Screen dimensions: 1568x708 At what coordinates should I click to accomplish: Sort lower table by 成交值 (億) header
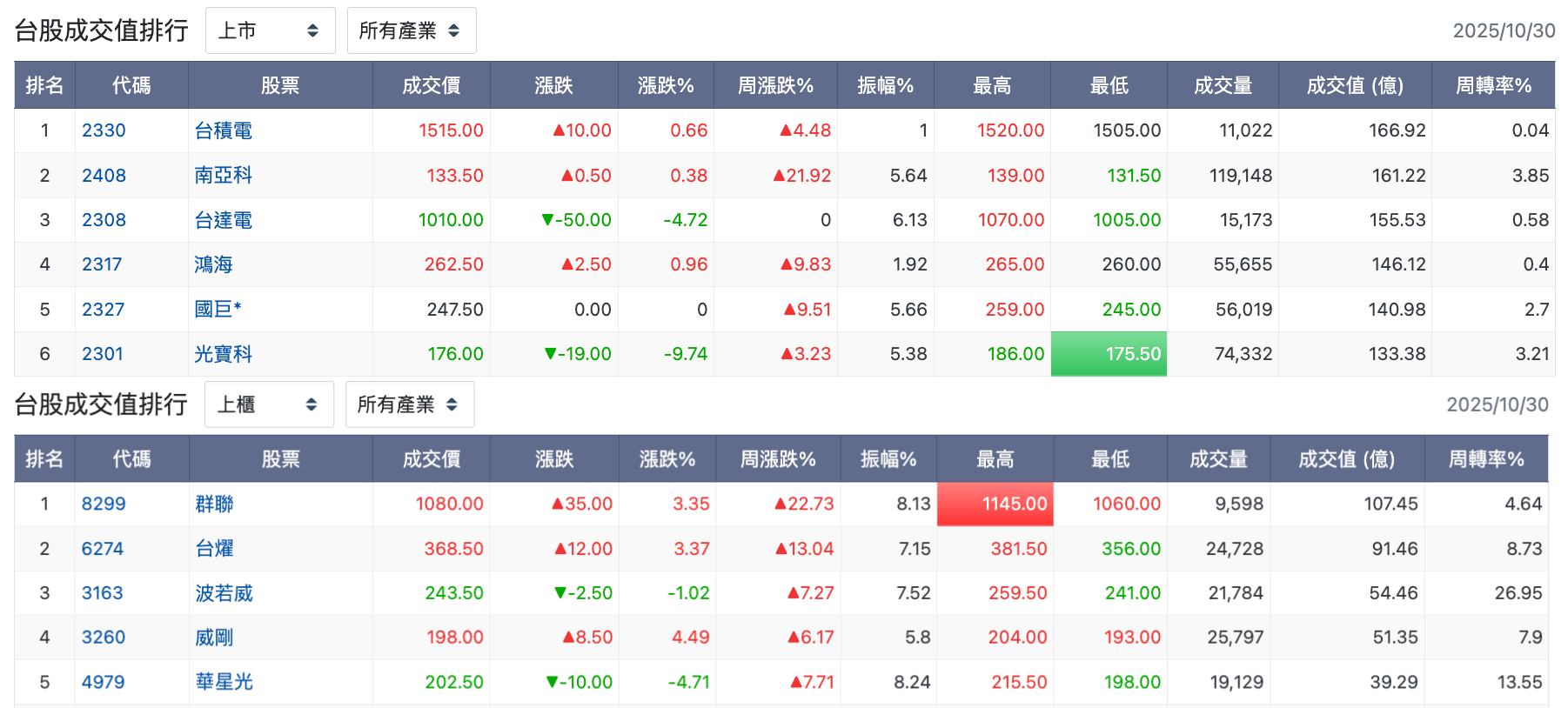1347,459
